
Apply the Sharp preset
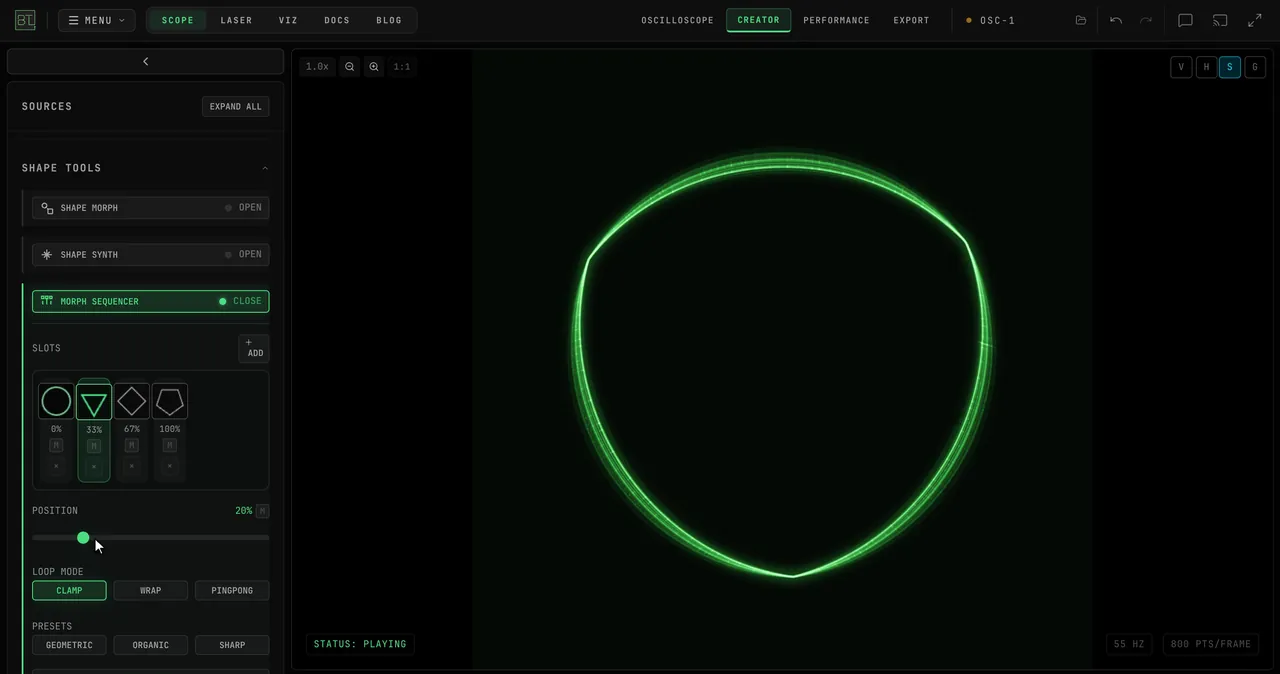232,645
